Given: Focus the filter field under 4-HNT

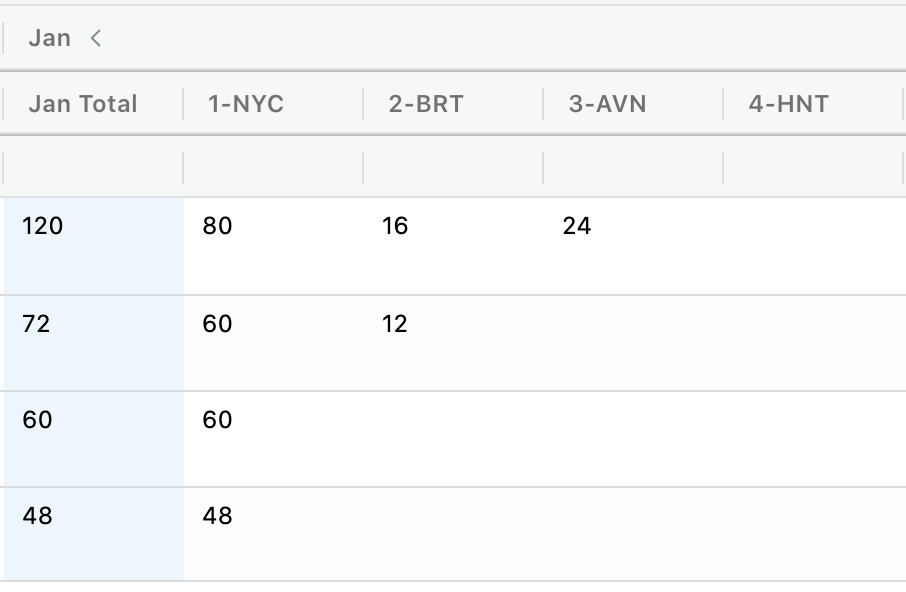Looking at the screenshot, I should tap(813, 167).
